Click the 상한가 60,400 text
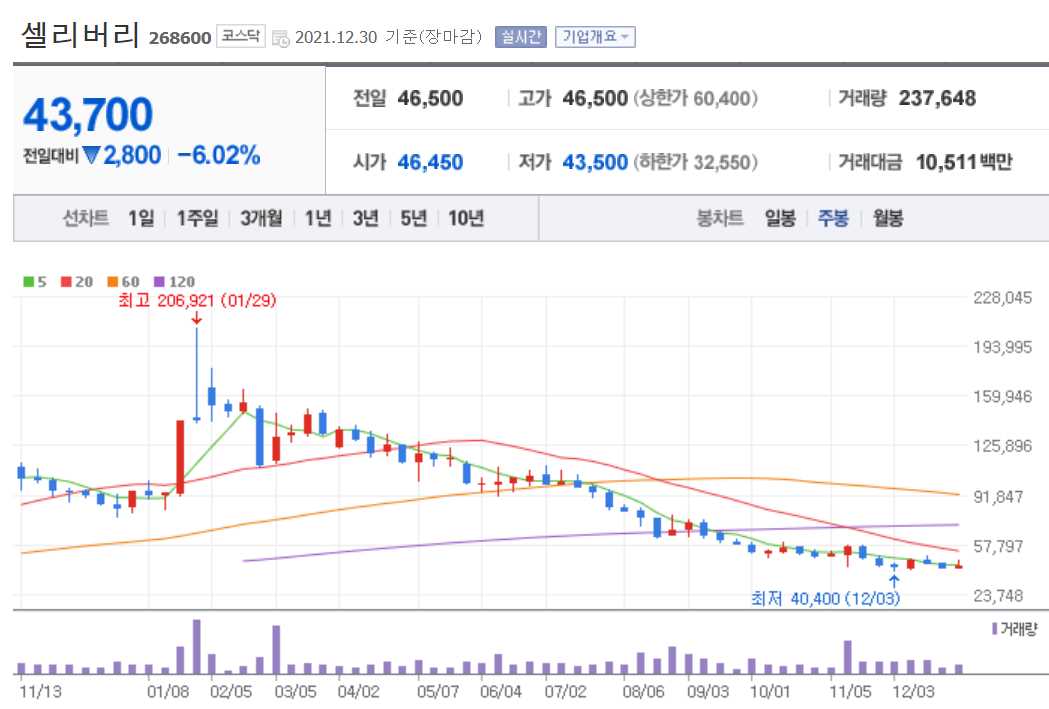Viewport: 1049px width, 709px height. coord(695,98)
